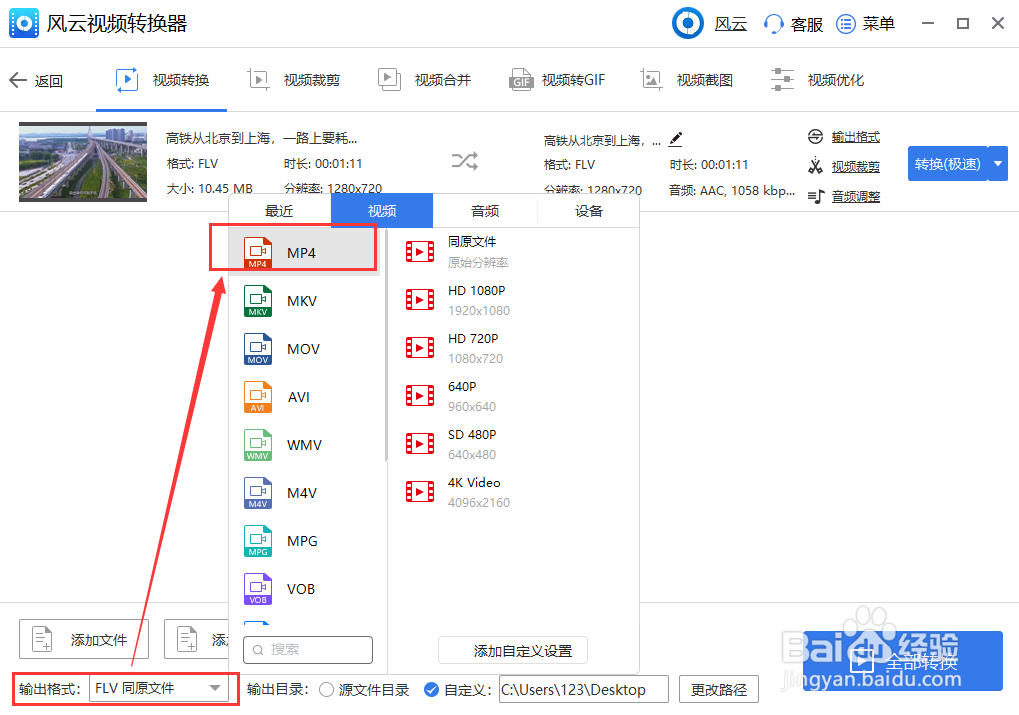
Task: Click the scissors icon for 视频裁剪
Action: (x=815, y=166)
